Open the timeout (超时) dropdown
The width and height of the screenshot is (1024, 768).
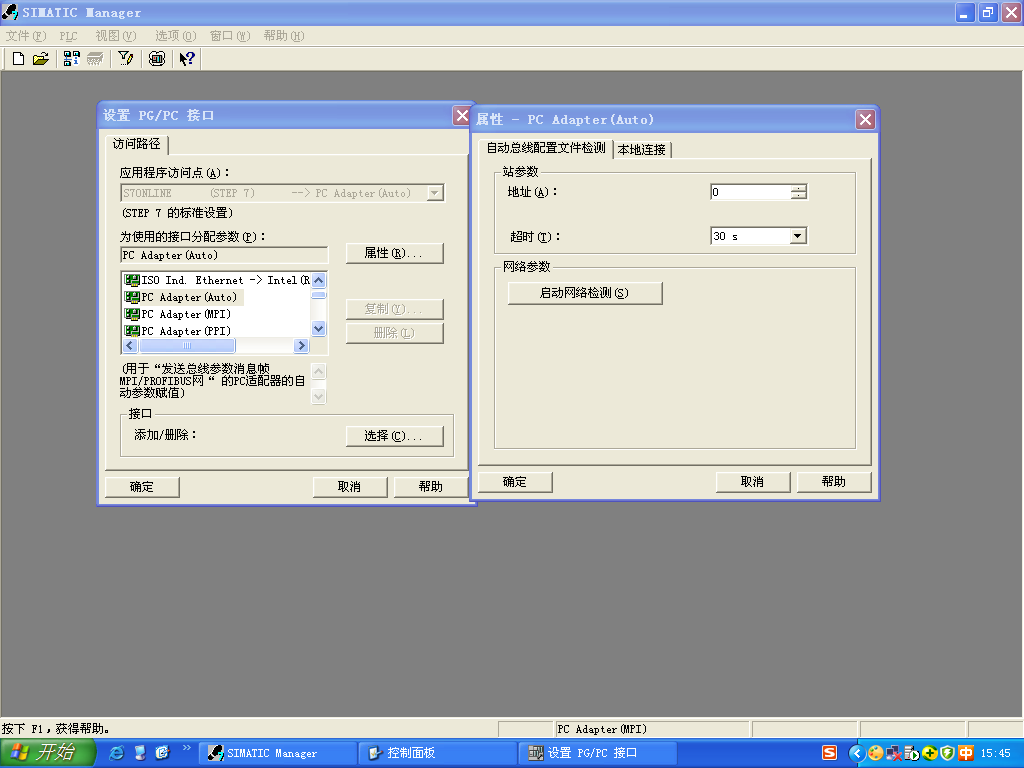pos(797,237)
